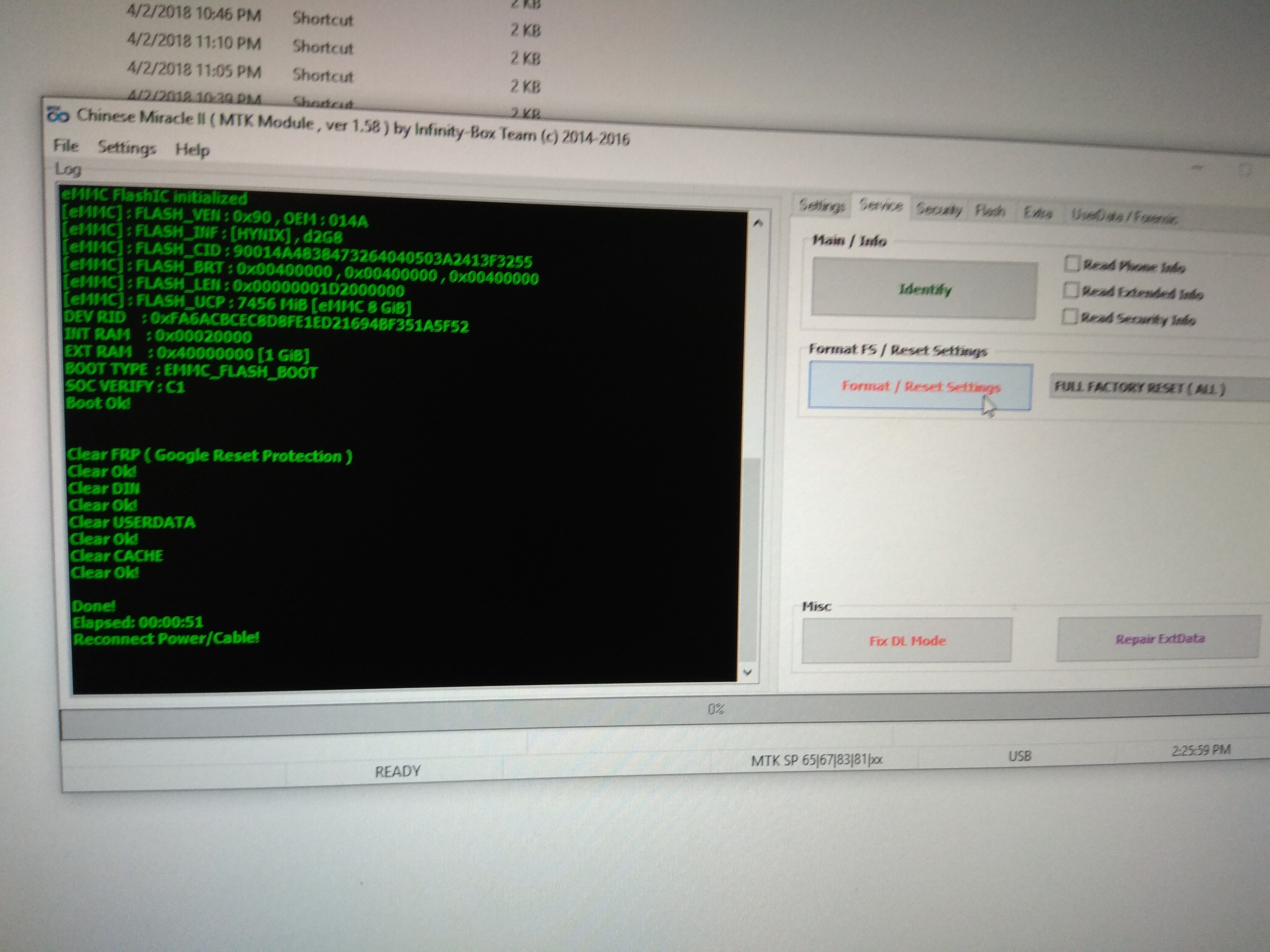1270x952 pixels.
Task: Click the log scroll down arrow
Action: [x=748, y=672]
